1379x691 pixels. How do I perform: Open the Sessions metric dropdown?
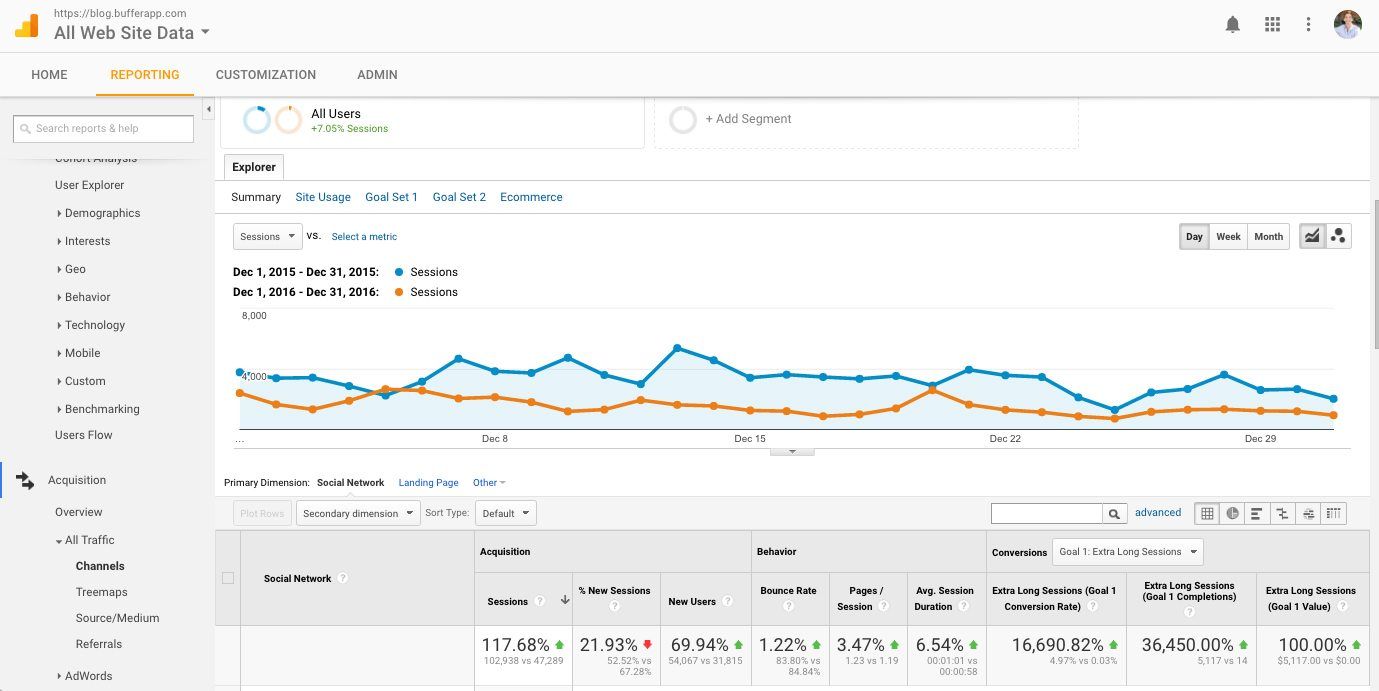[266, 236]
